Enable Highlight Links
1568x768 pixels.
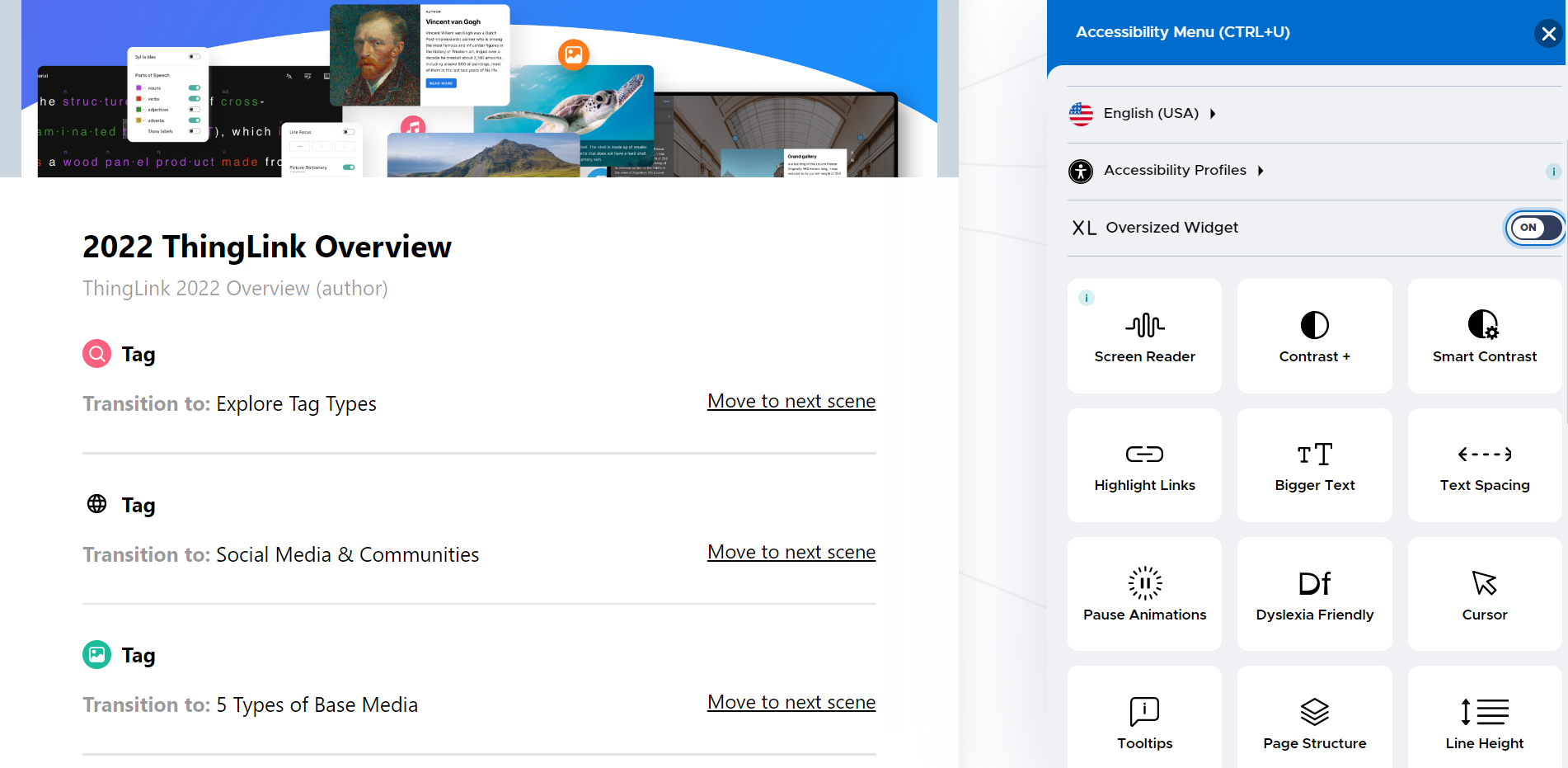pyautogui.click(x=1144, y=465)
